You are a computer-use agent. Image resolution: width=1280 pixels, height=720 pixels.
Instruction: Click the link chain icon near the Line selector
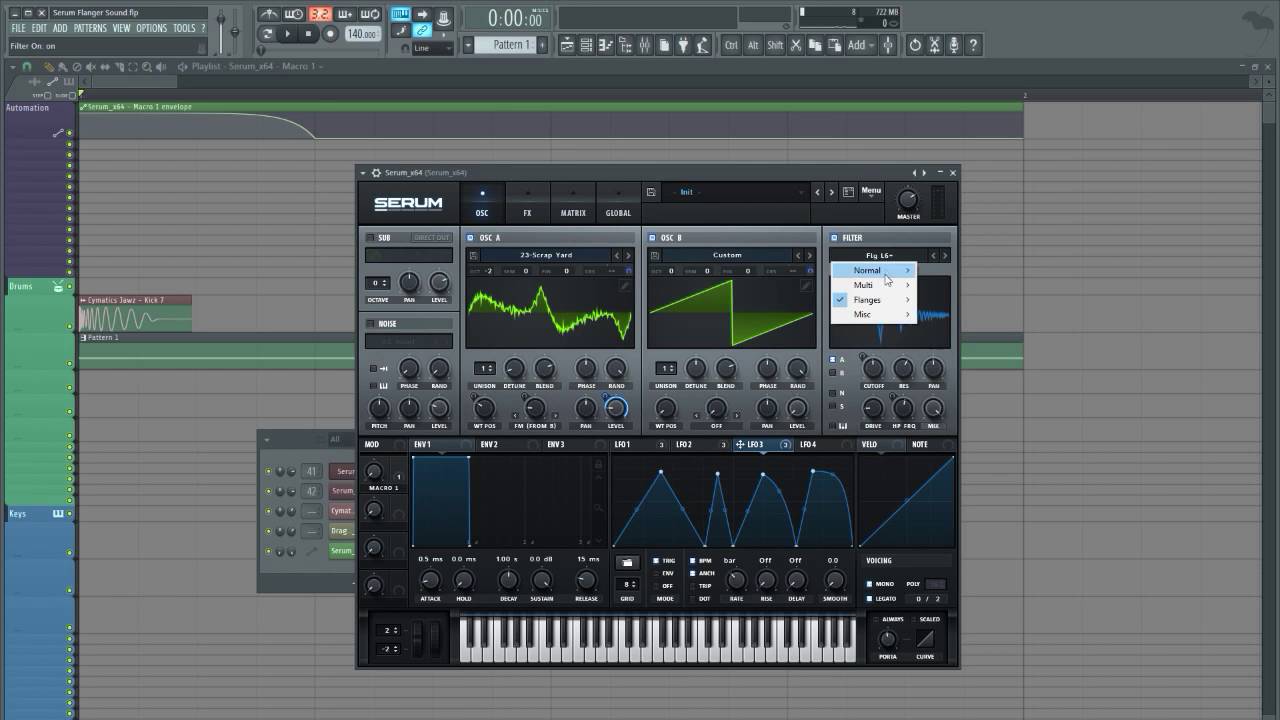tap(423, 31)
